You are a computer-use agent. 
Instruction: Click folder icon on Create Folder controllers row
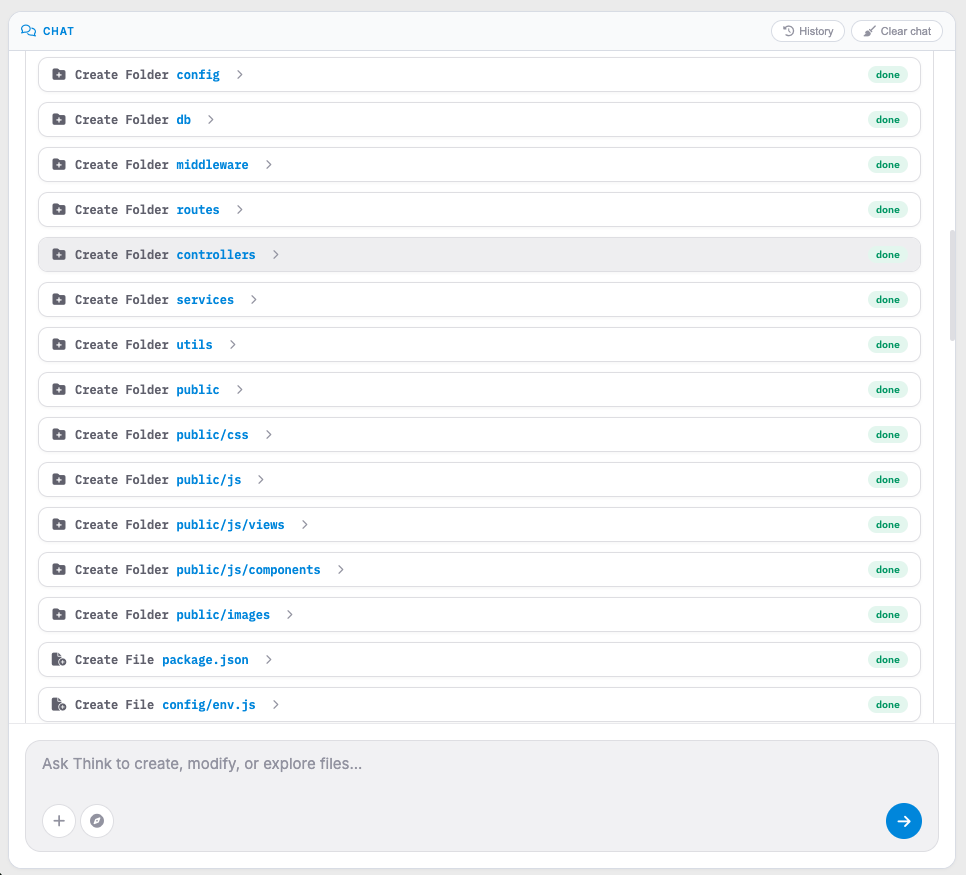[59, 254]
